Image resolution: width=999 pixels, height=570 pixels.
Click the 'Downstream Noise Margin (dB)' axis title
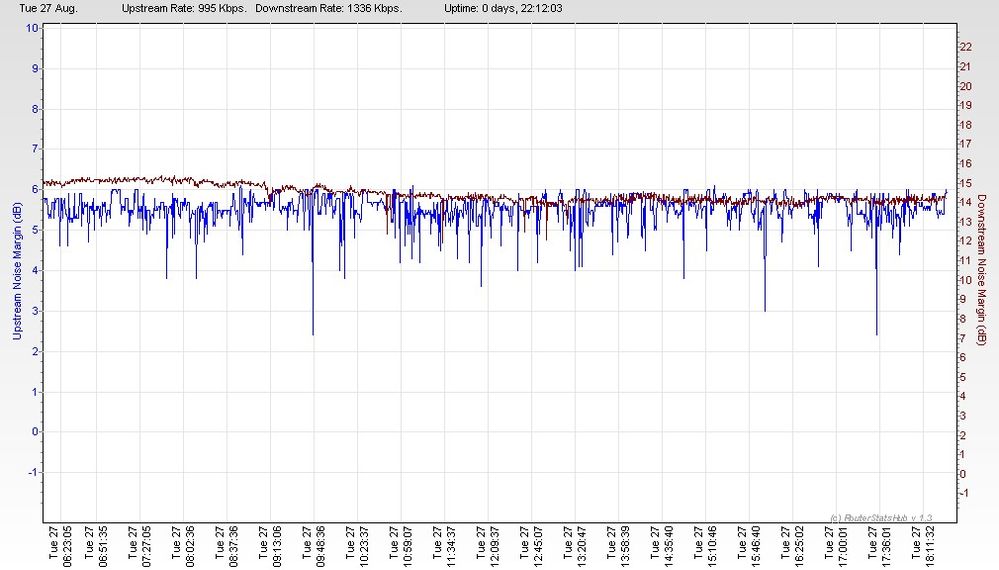981,270
